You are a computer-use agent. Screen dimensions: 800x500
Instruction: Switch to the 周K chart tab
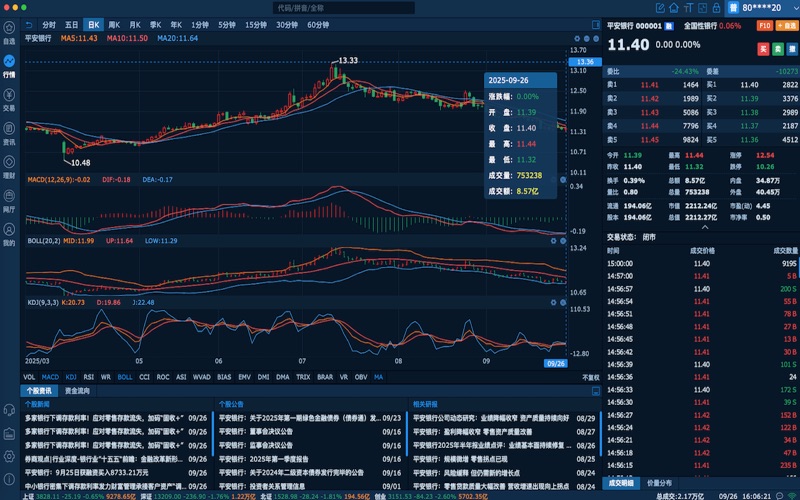click(115, 23)
